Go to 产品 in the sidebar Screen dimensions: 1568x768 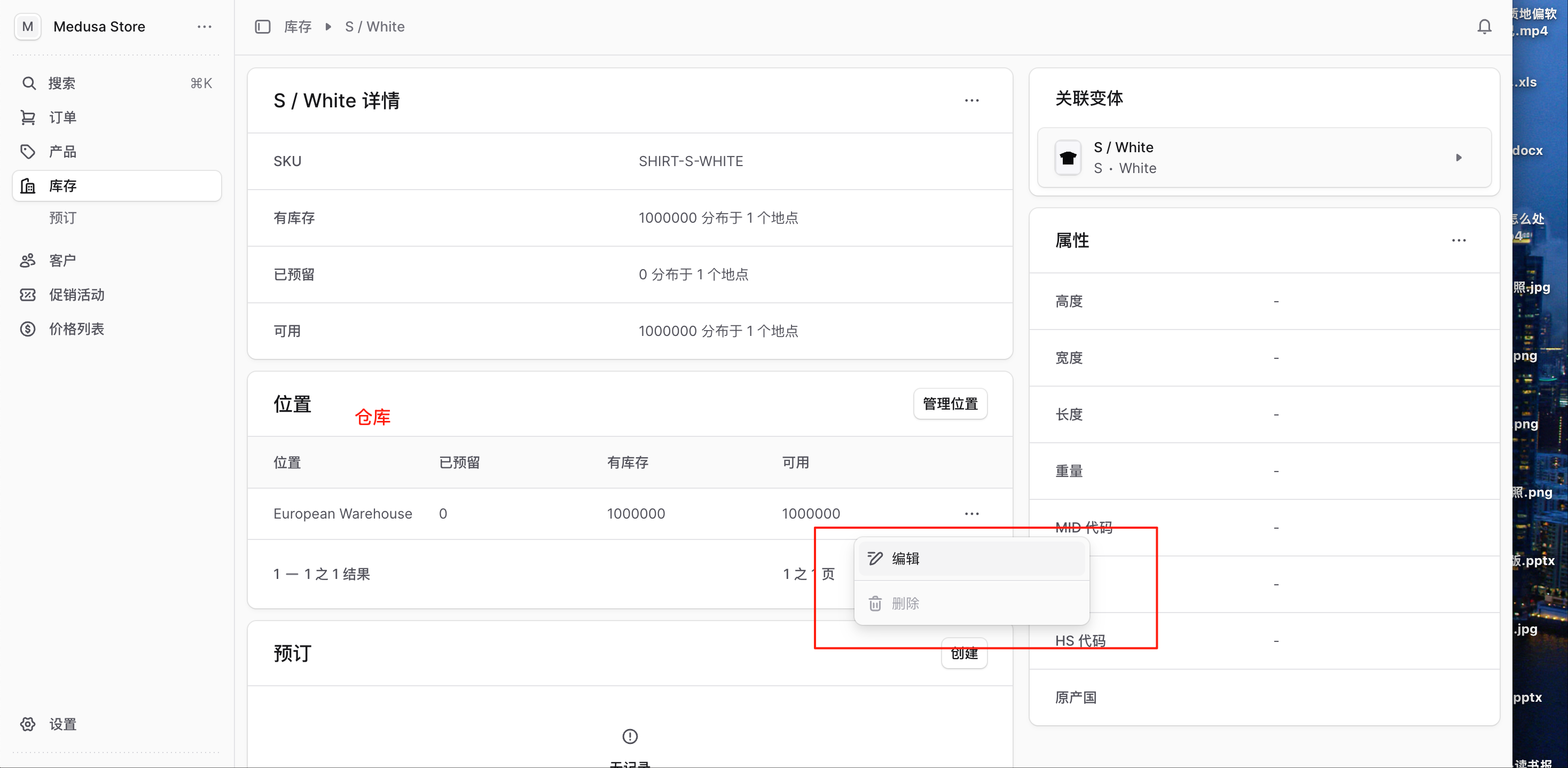[x=117, y=152]
